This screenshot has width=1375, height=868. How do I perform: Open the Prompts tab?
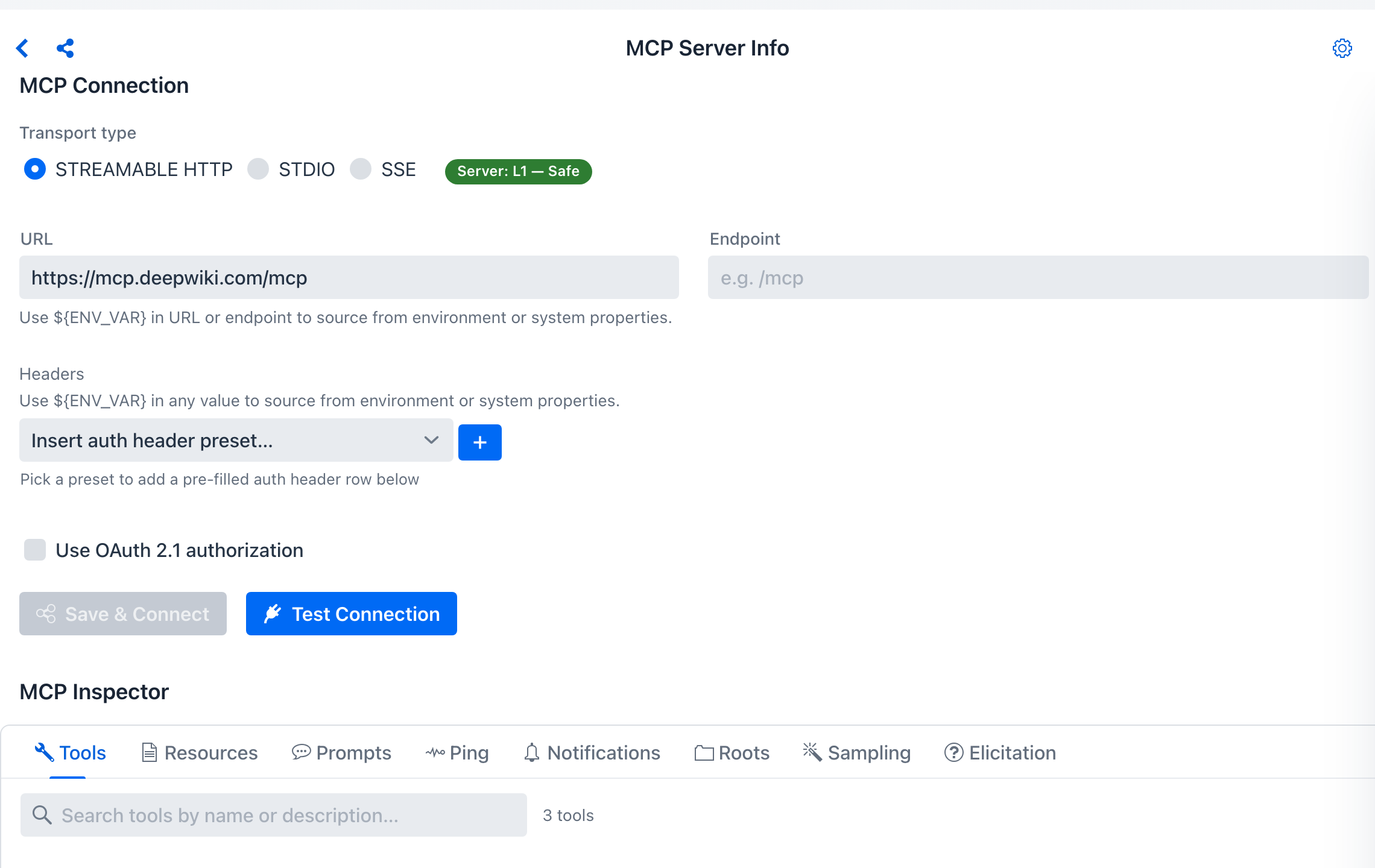point(341,752)
